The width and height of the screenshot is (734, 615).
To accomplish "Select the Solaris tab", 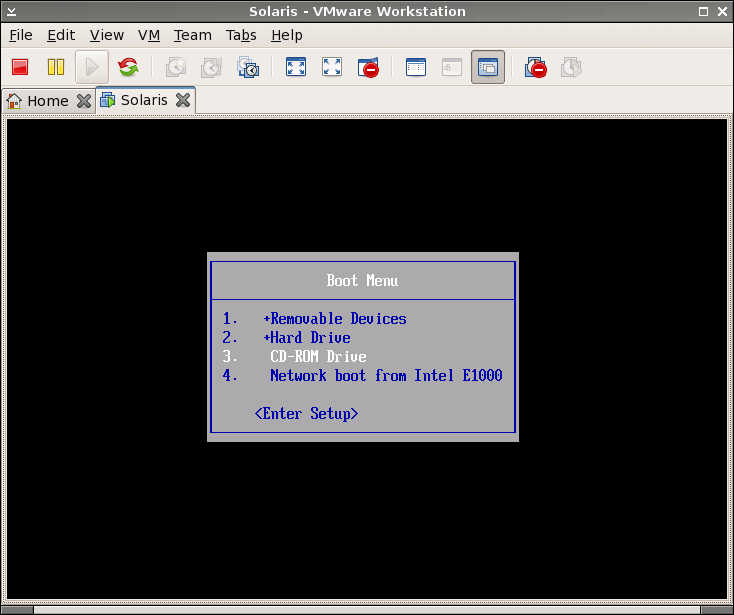I will [146, 100].
